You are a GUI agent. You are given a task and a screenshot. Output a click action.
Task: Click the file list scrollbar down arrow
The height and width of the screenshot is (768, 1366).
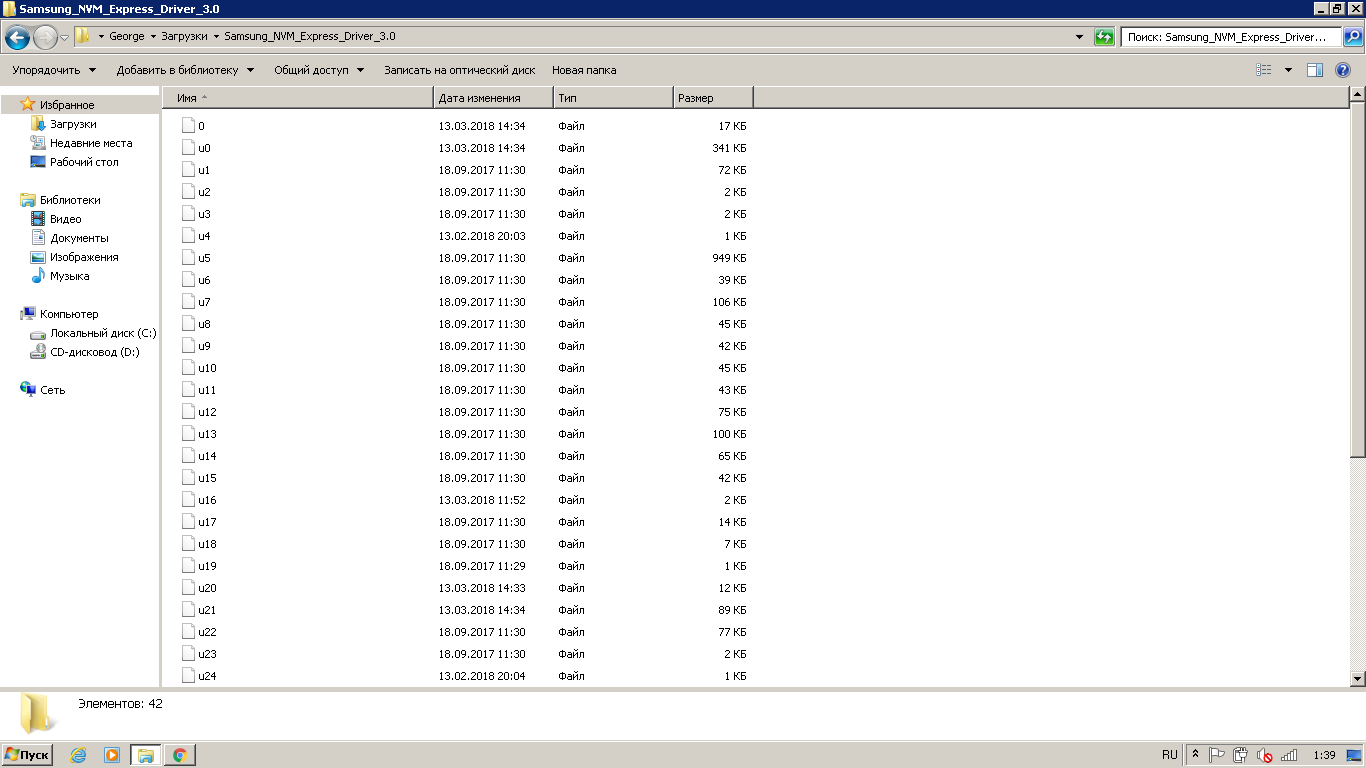click(x=1357, y=679)
